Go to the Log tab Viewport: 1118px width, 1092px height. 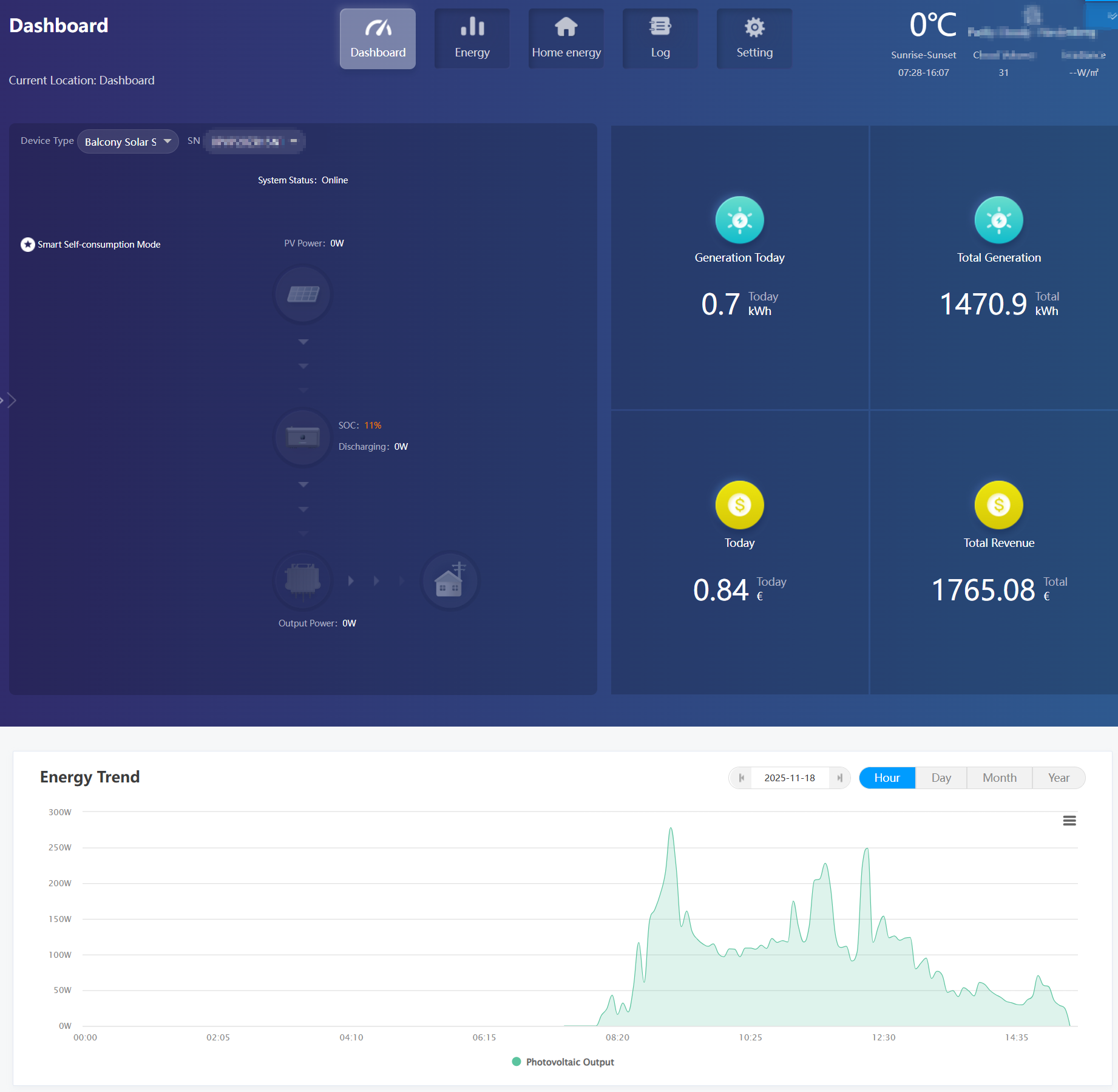pyautogui.click(x=660, y=39)
